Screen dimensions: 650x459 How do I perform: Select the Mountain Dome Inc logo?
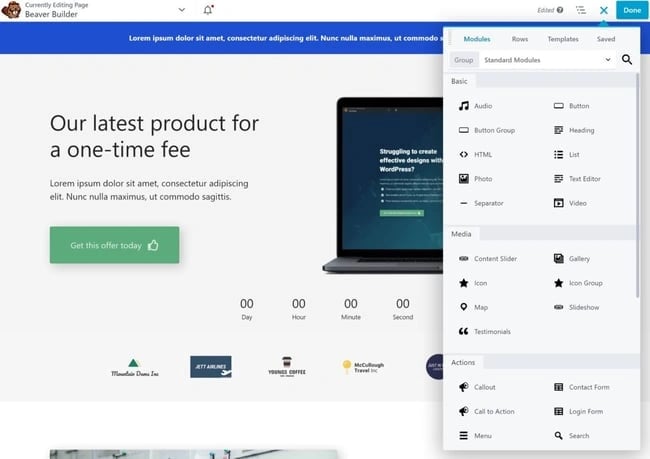pyautogui.click(x=134, y=368)
